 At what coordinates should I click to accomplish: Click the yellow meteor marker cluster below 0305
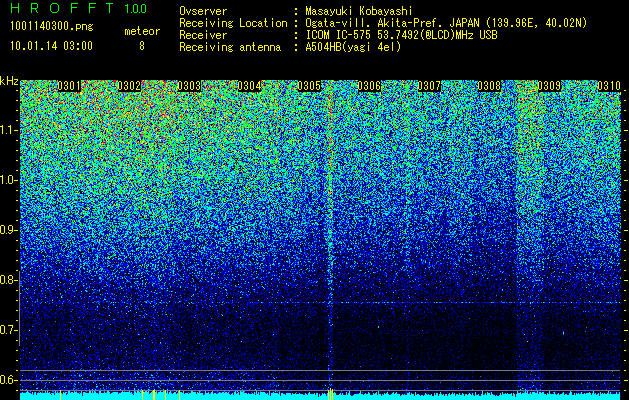(330, 394)
